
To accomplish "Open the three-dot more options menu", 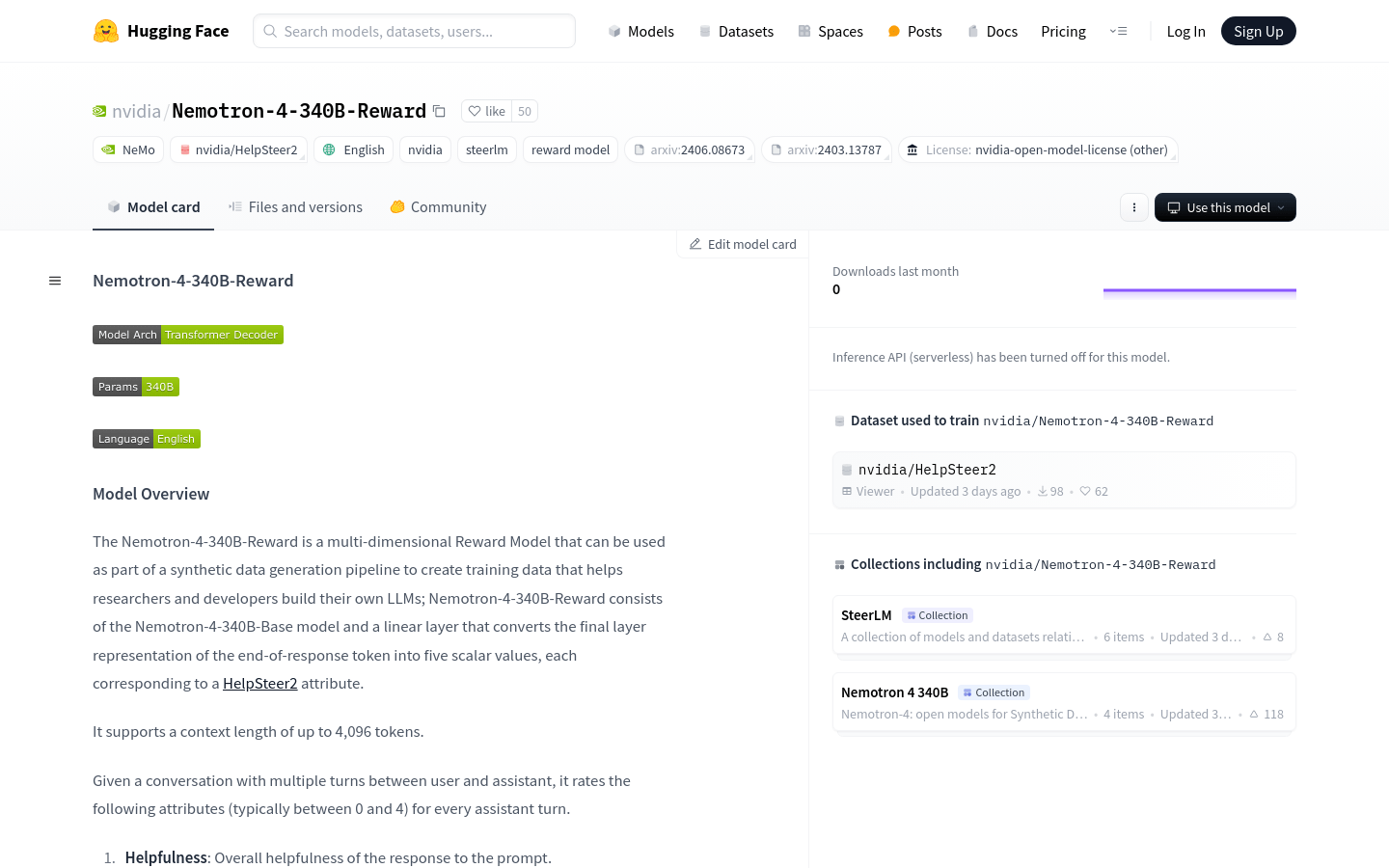I will click(1134, 207).
